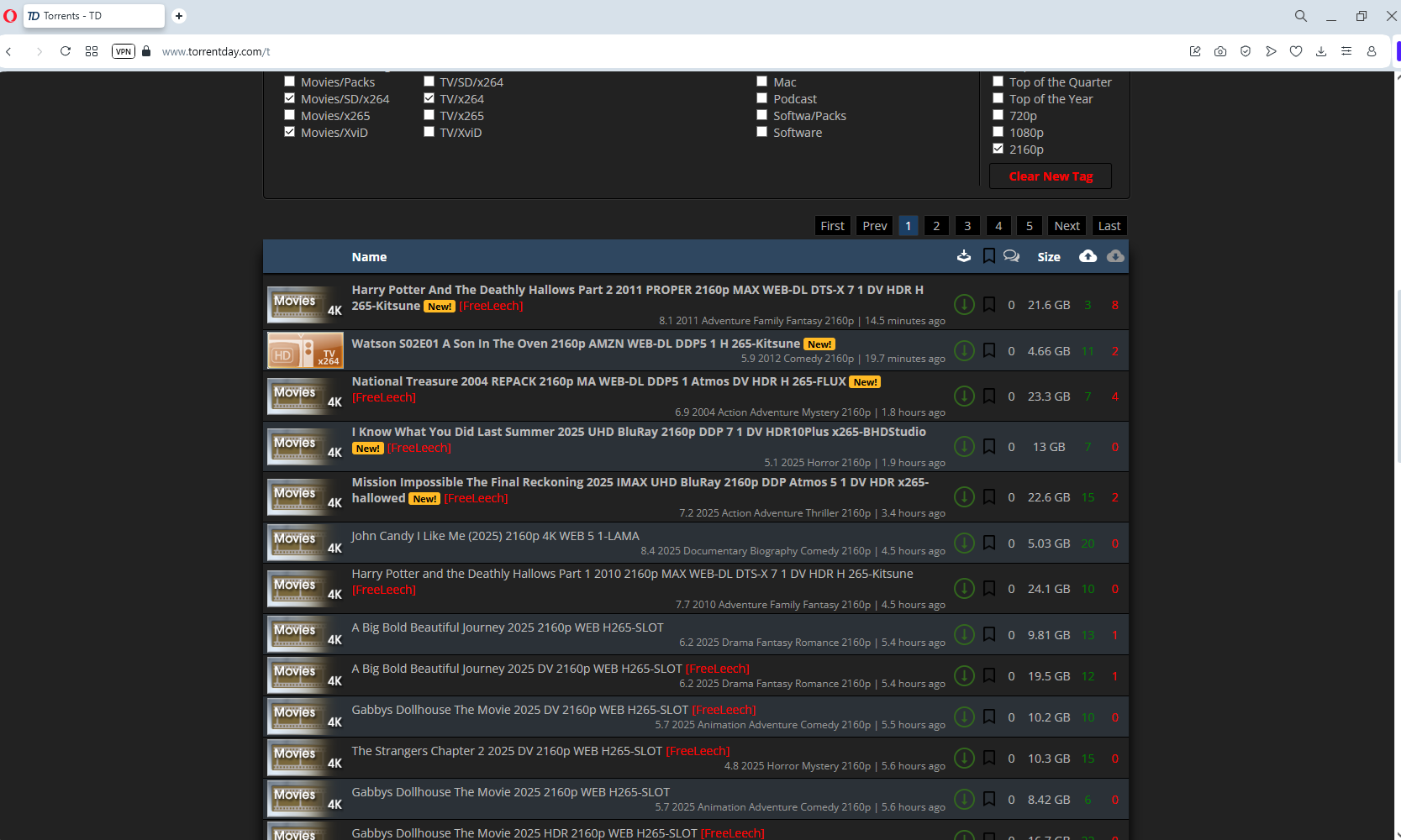Open the browser account profile icon
Screen dimensions: 1401x840
click(1372, 51)
